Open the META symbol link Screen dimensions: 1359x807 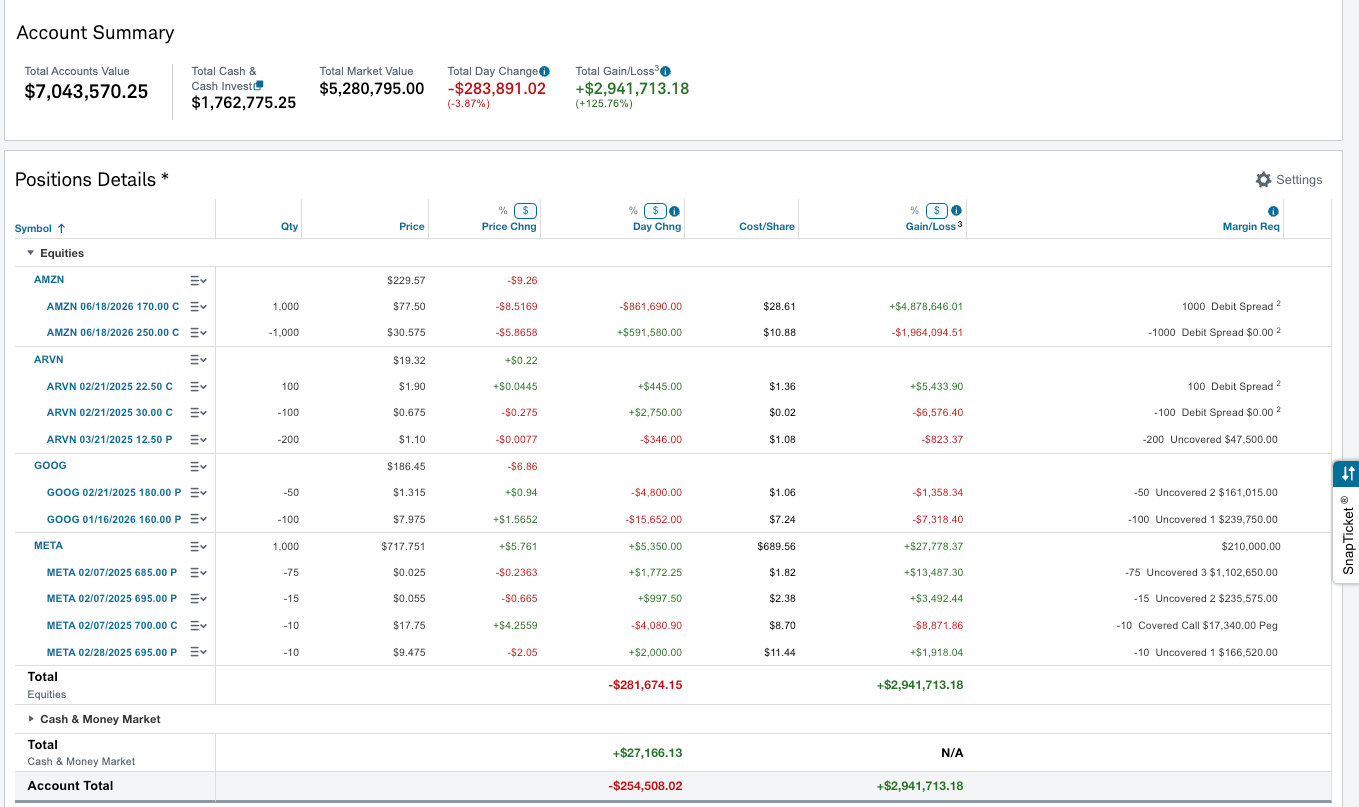[48, 546]
